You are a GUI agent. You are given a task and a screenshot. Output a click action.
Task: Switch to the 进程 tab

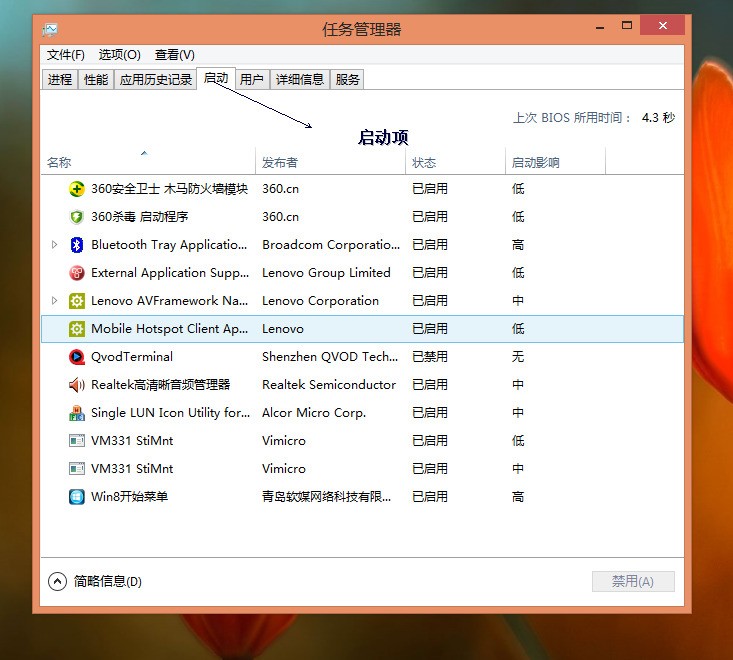[60, 80]
